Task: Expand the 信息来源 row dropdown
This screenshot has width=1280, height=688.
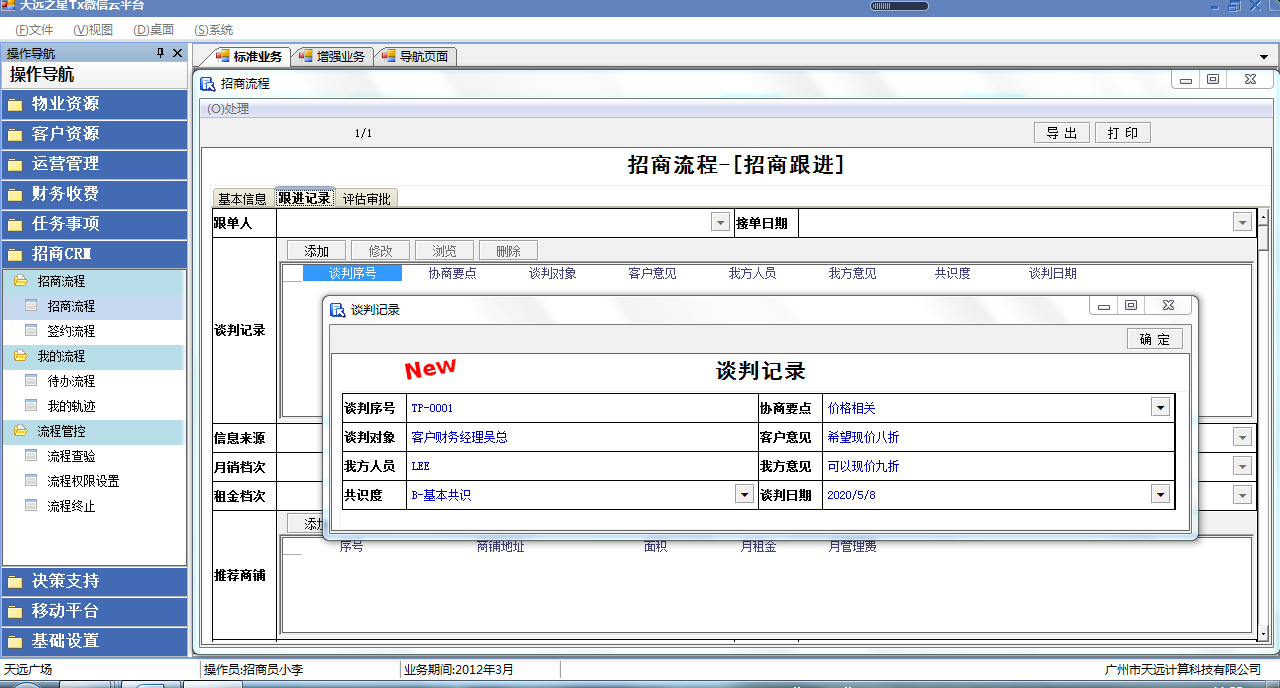Action: (1242, 437)
